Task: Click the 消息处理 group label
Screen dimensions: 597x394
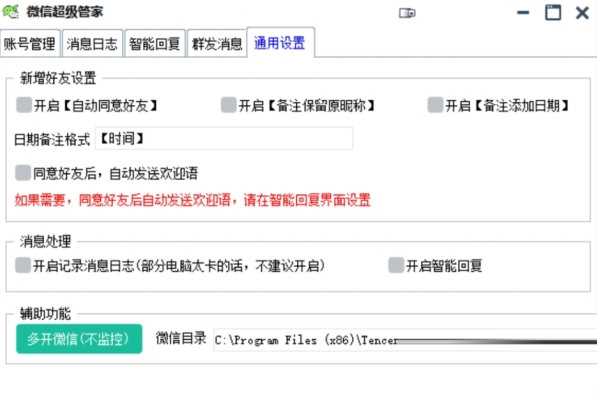Action: click(45, 241)
